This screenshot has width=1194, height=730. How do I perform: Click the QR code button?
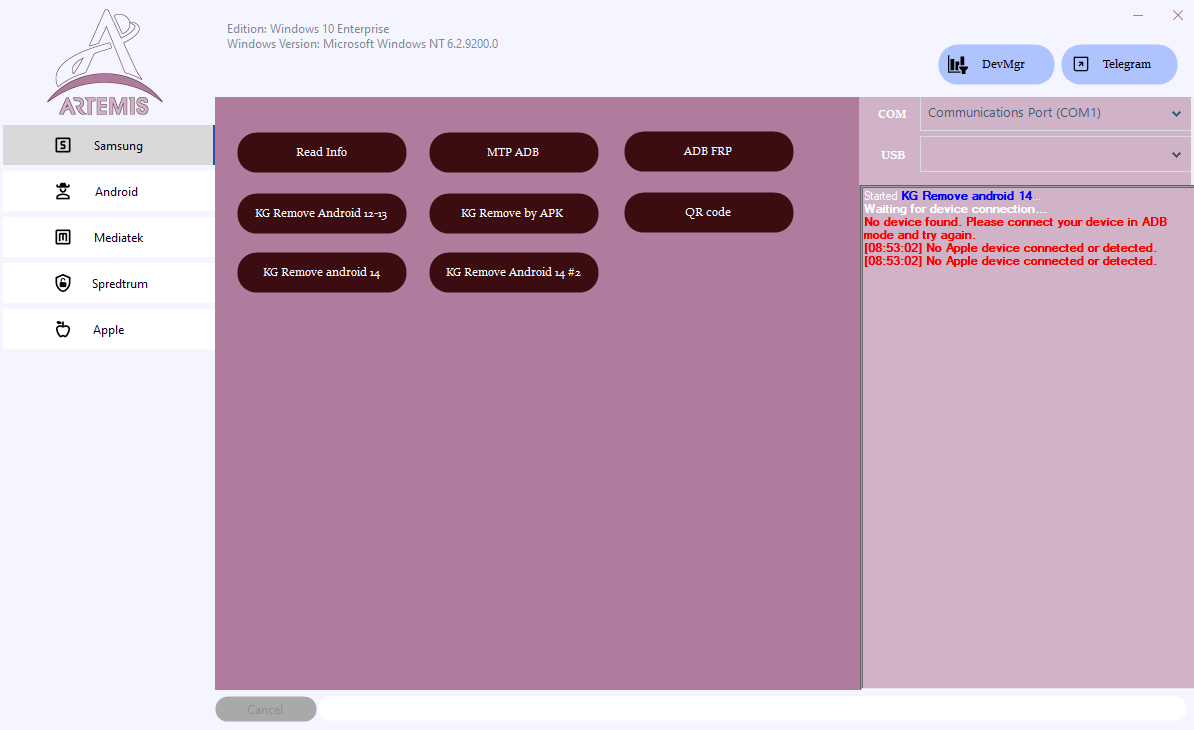click(708, 212)
